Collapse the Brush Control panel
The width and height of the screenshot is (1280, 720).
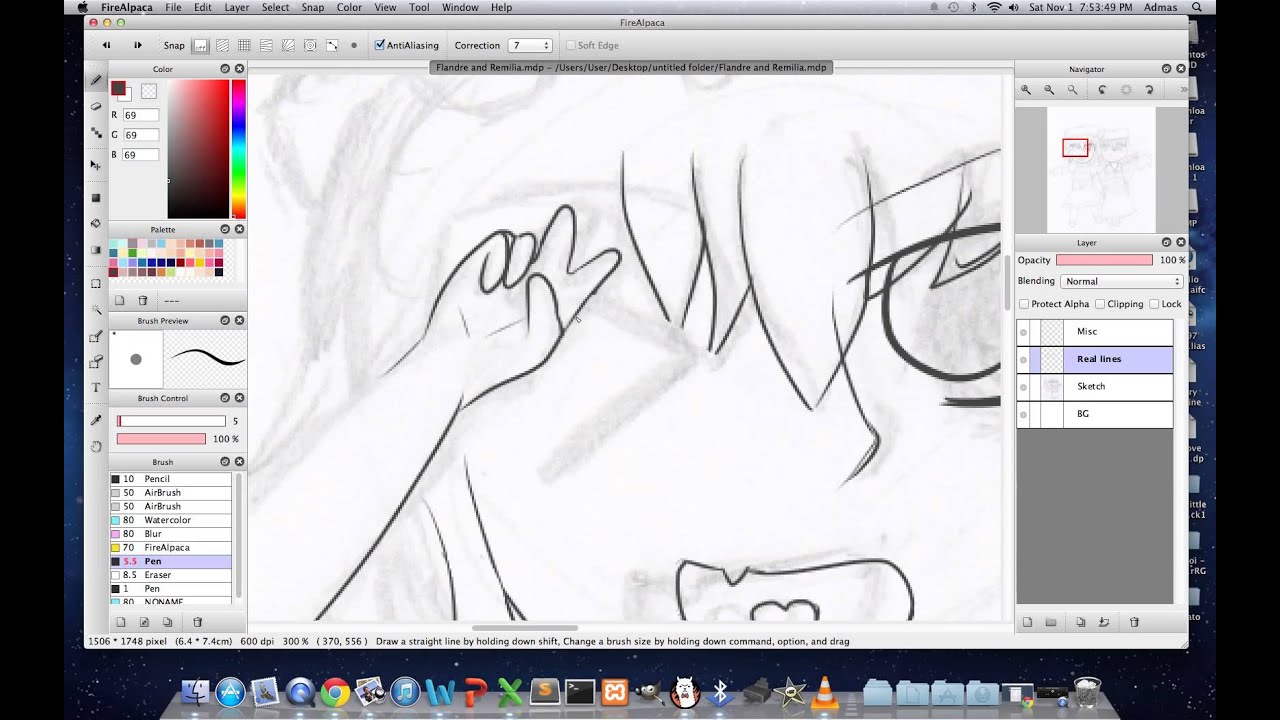coord(224,398)
